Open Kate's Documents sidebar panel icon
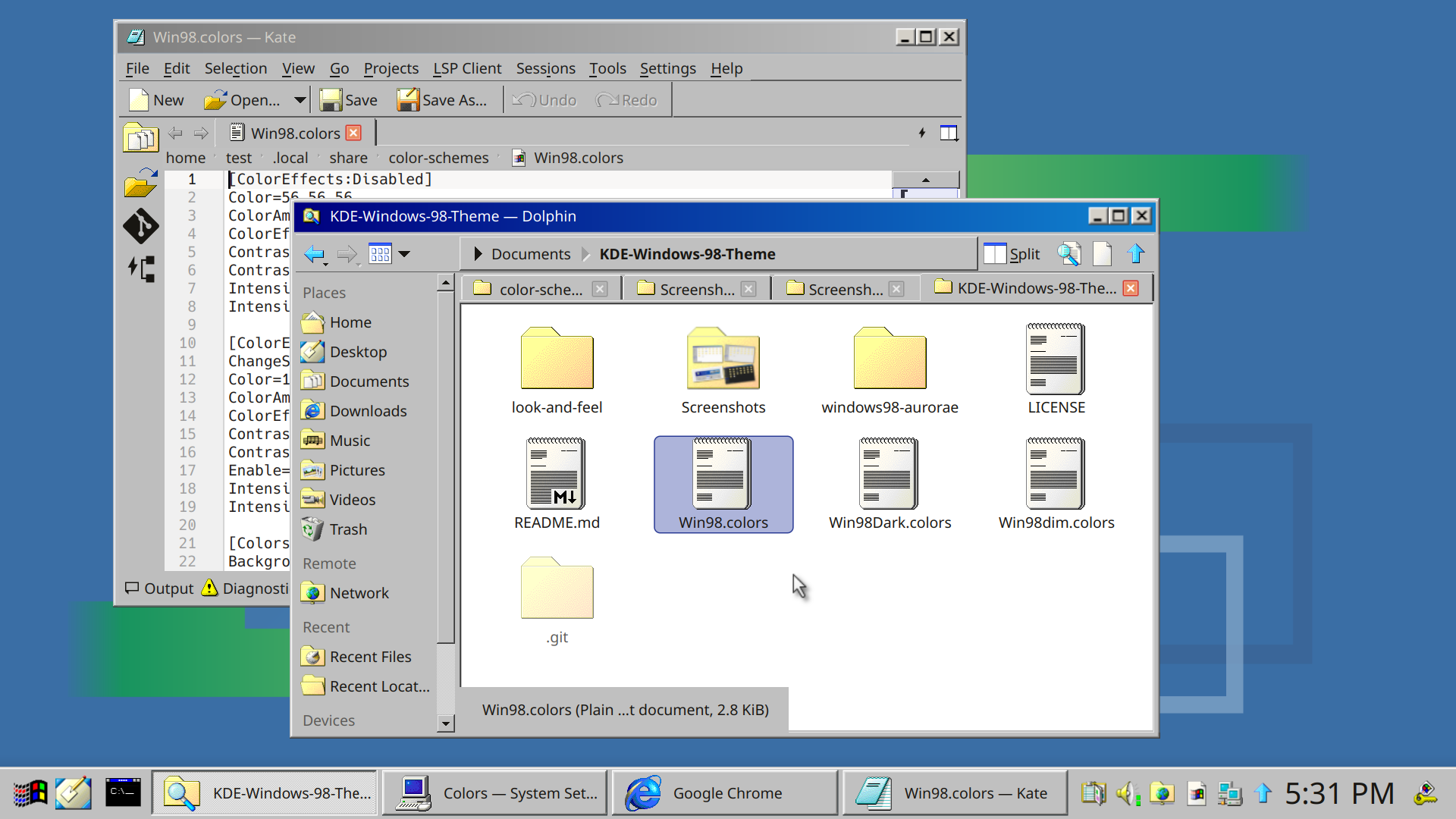The image size is (1456, 819). pos(141,138)
